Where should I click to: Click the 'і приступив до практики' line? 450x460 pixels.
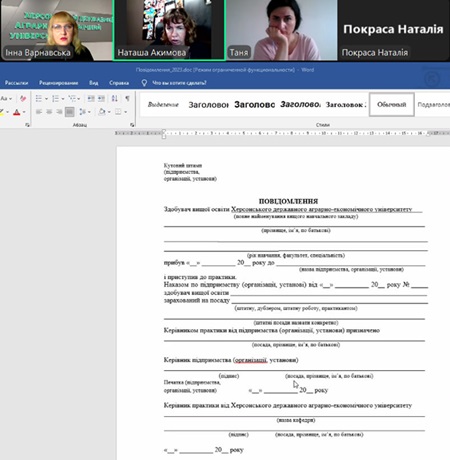click(x=200, y=277)
